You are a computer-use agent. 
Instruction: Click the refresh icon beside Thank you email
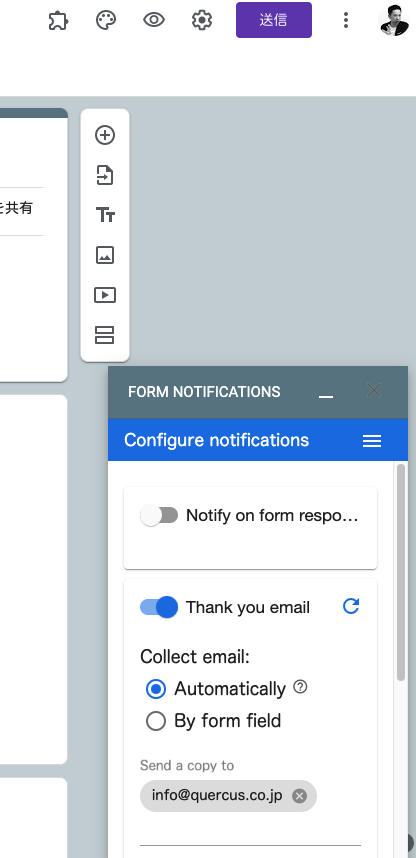pyautogui.click(x=351, y=606)
